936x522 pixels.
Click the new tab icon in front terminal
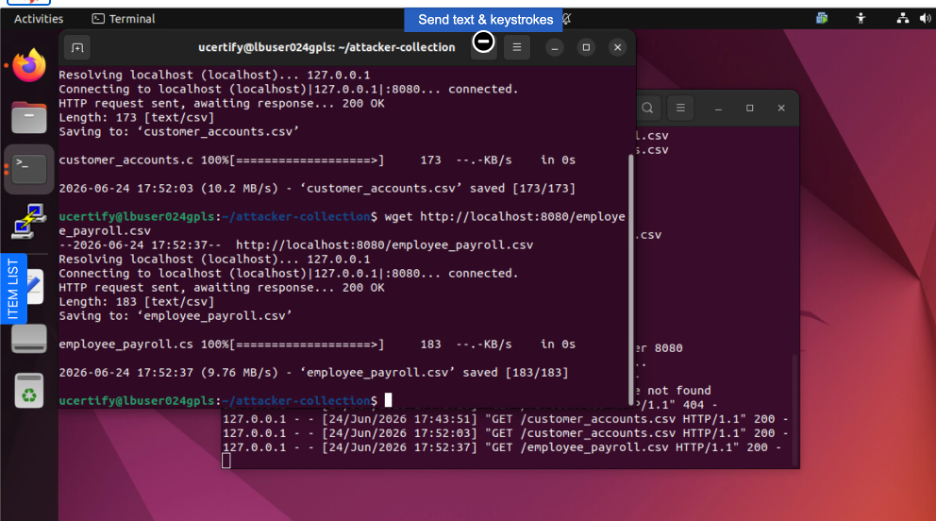click(x=77, y=47)
